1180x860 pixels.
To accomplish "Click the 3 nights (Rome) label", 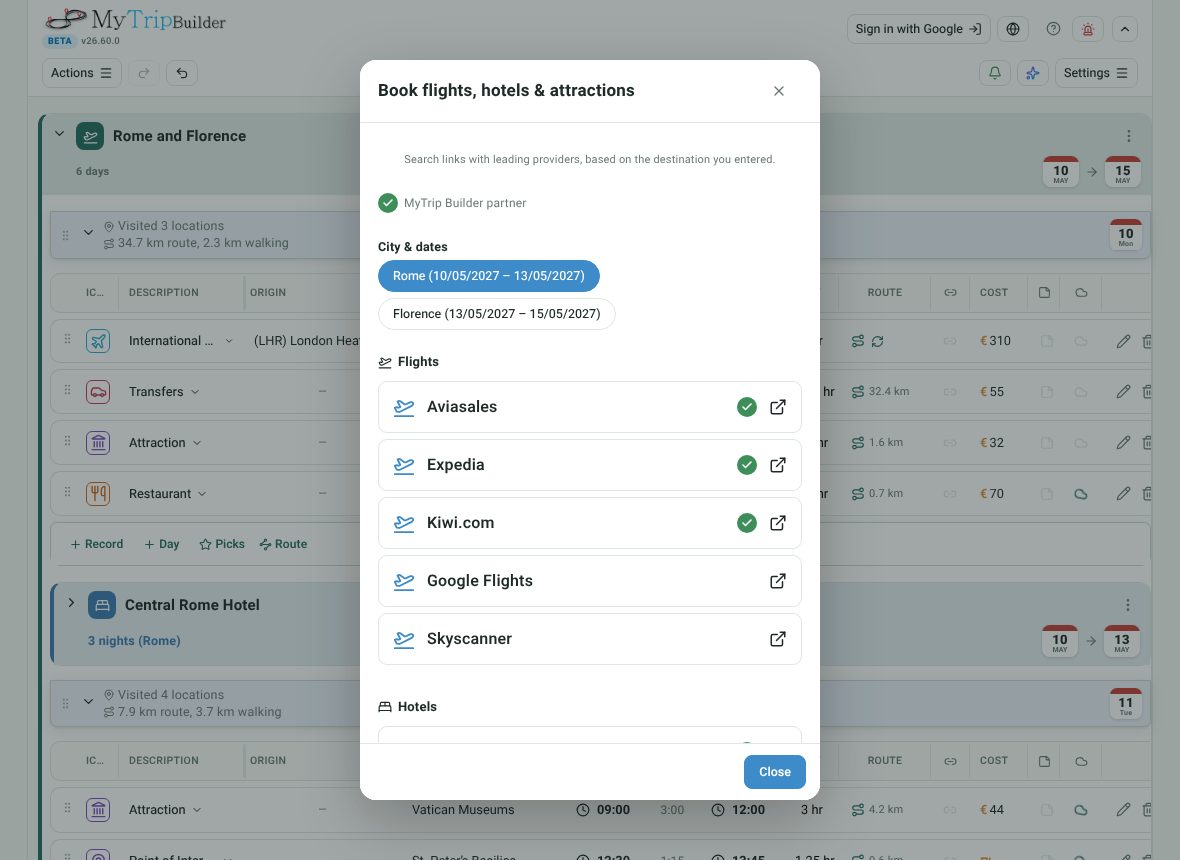I will coord(134,641).
